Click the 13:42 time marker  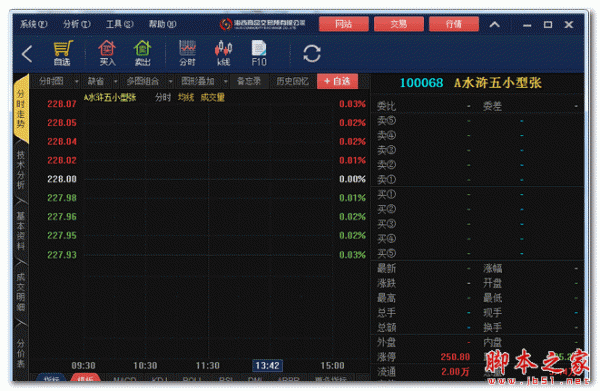click(267, 366)
